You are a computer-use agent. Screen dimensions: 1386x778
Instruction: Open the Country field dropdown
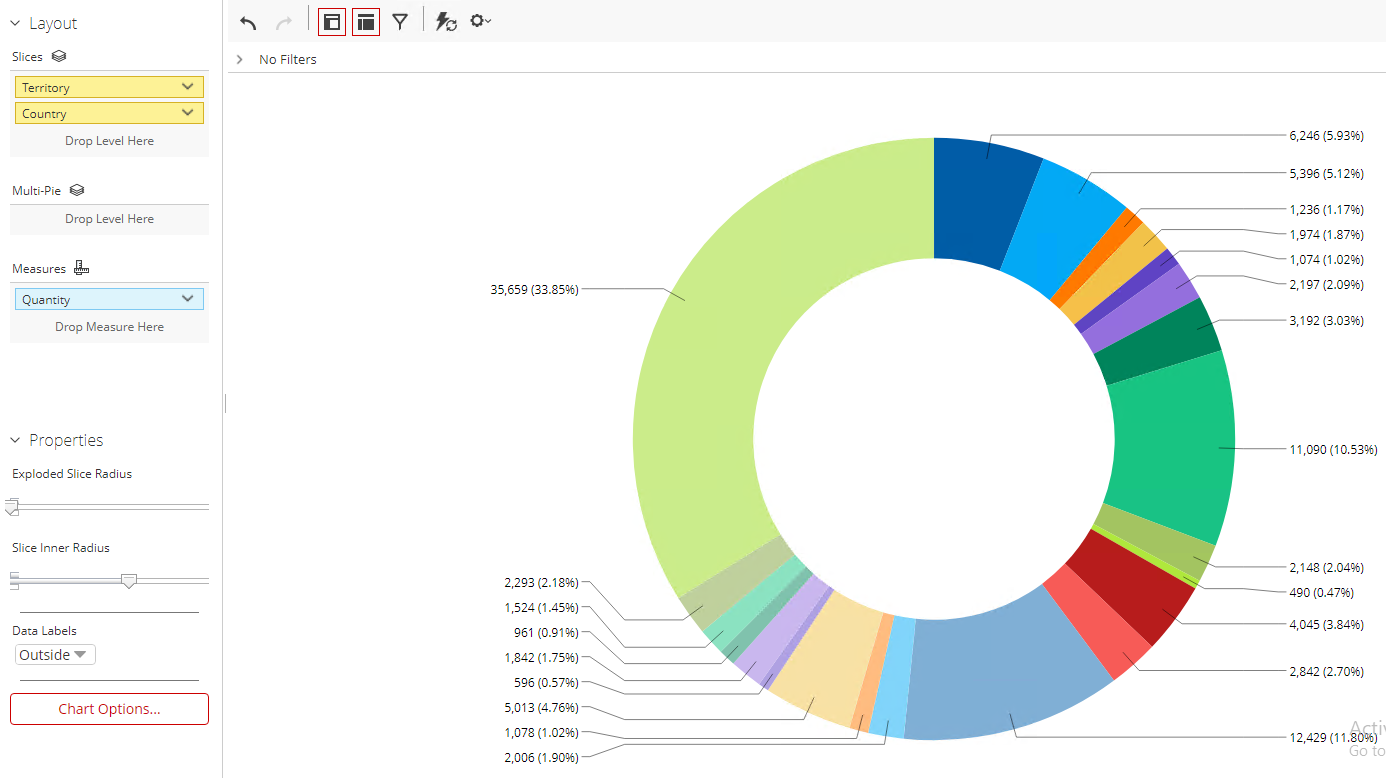pyautogui.click(x=188, y=113)
